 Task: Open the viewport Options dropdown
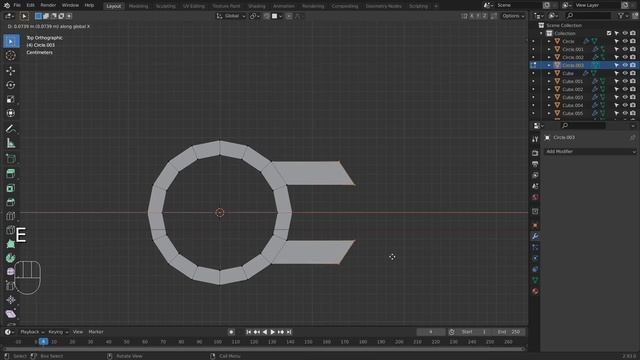pos(513,16)
